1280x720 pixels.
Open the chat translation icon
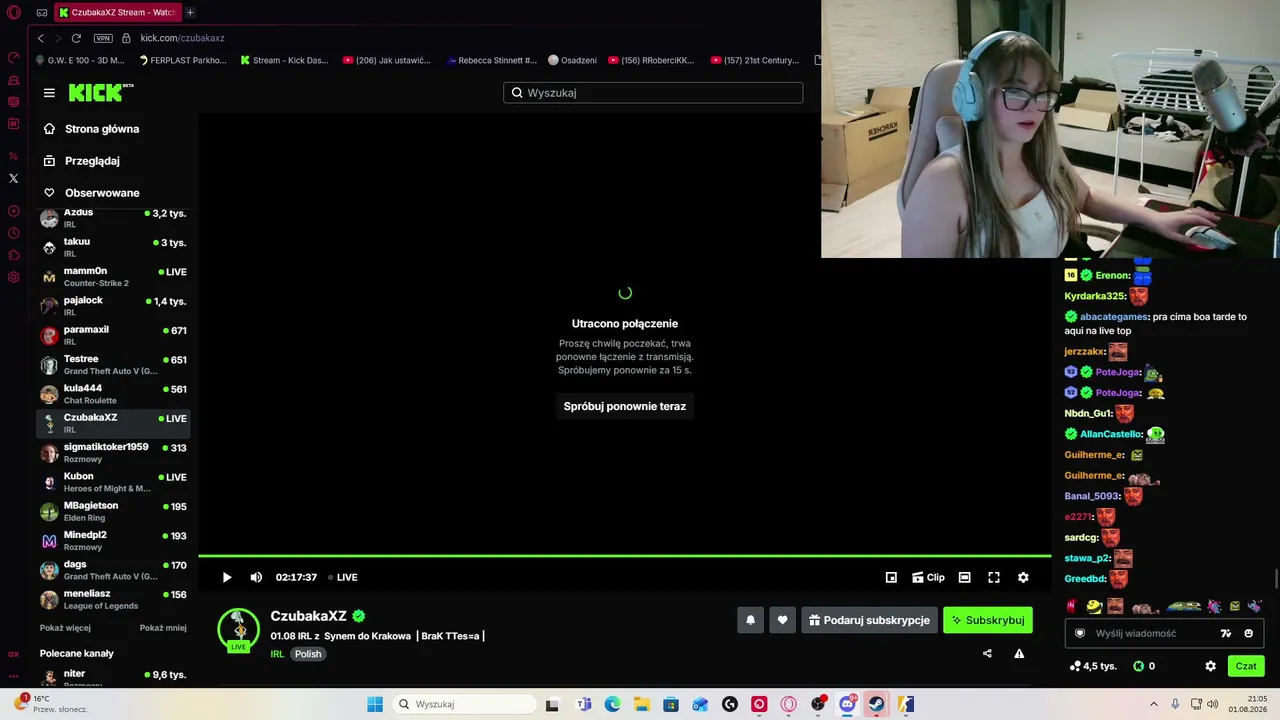[1226, 633]
